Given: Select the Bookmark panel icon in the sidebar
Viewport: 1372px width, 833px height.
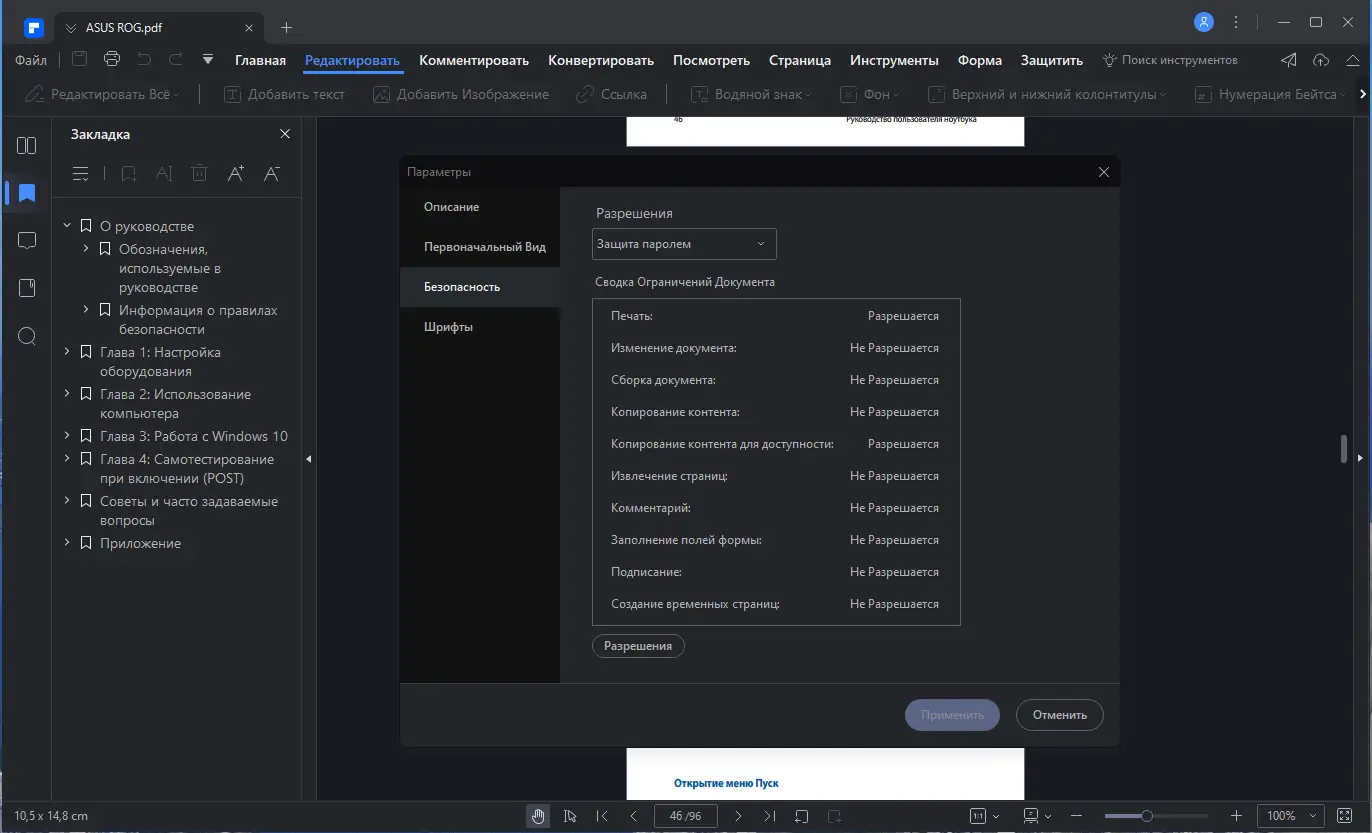Looking at the screenshot, I should coord(27,193).
